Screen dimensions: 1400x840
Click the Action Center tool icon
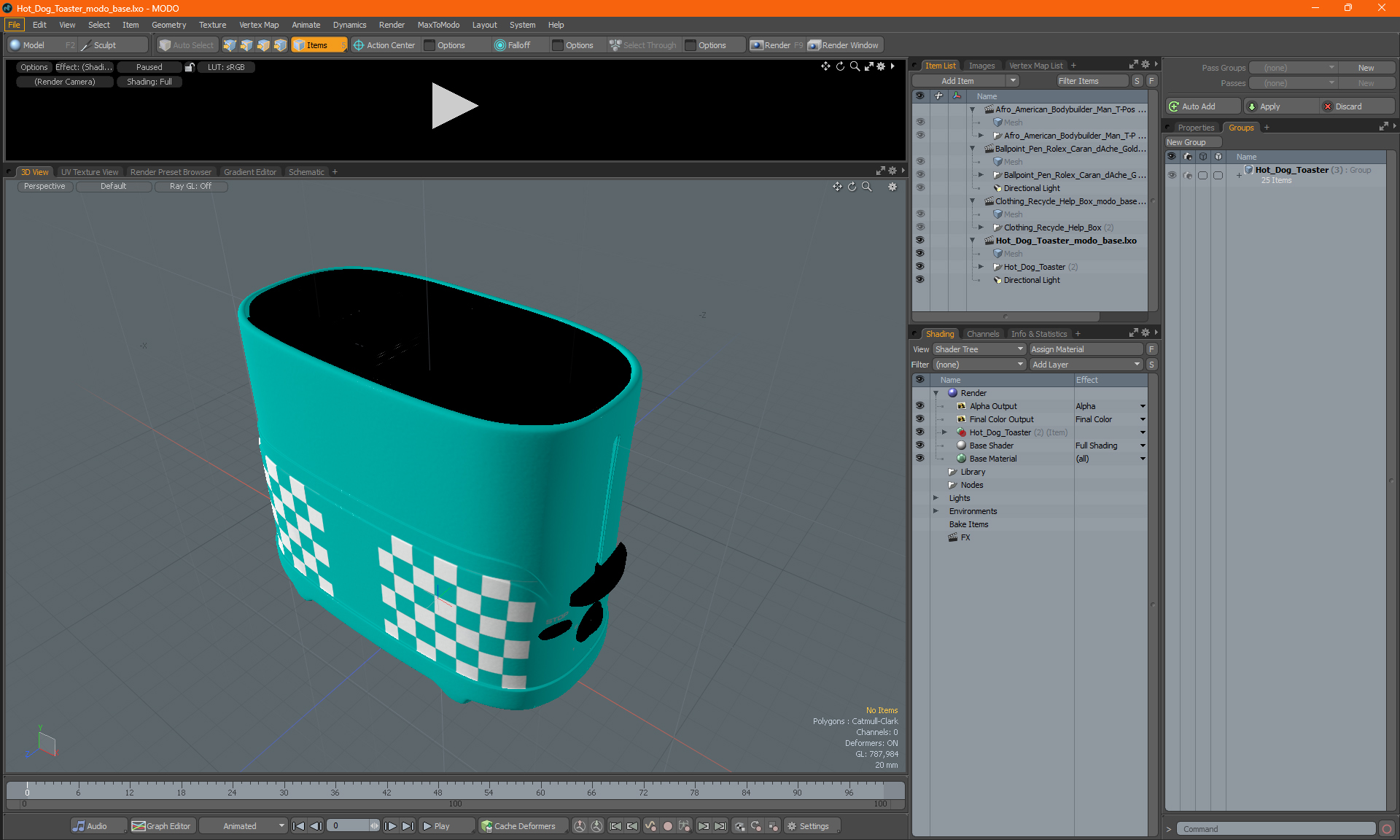point(359,45)
